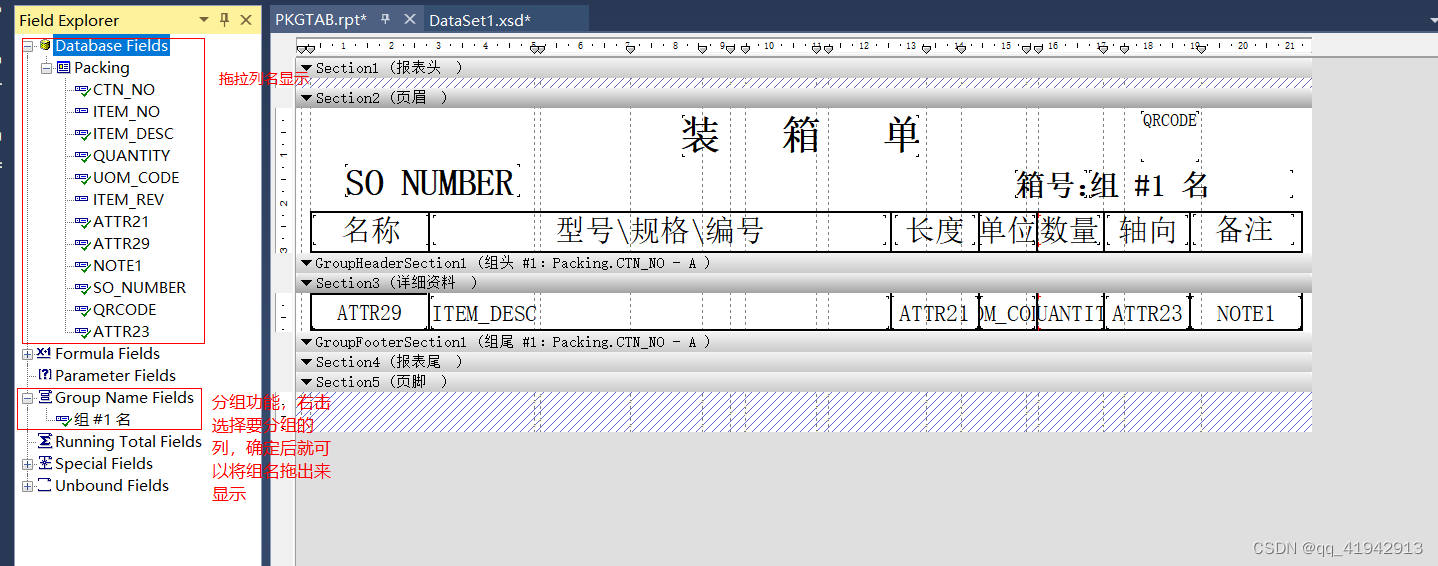
Task: Select the 单位 column header
Action: click(1008, 231)
